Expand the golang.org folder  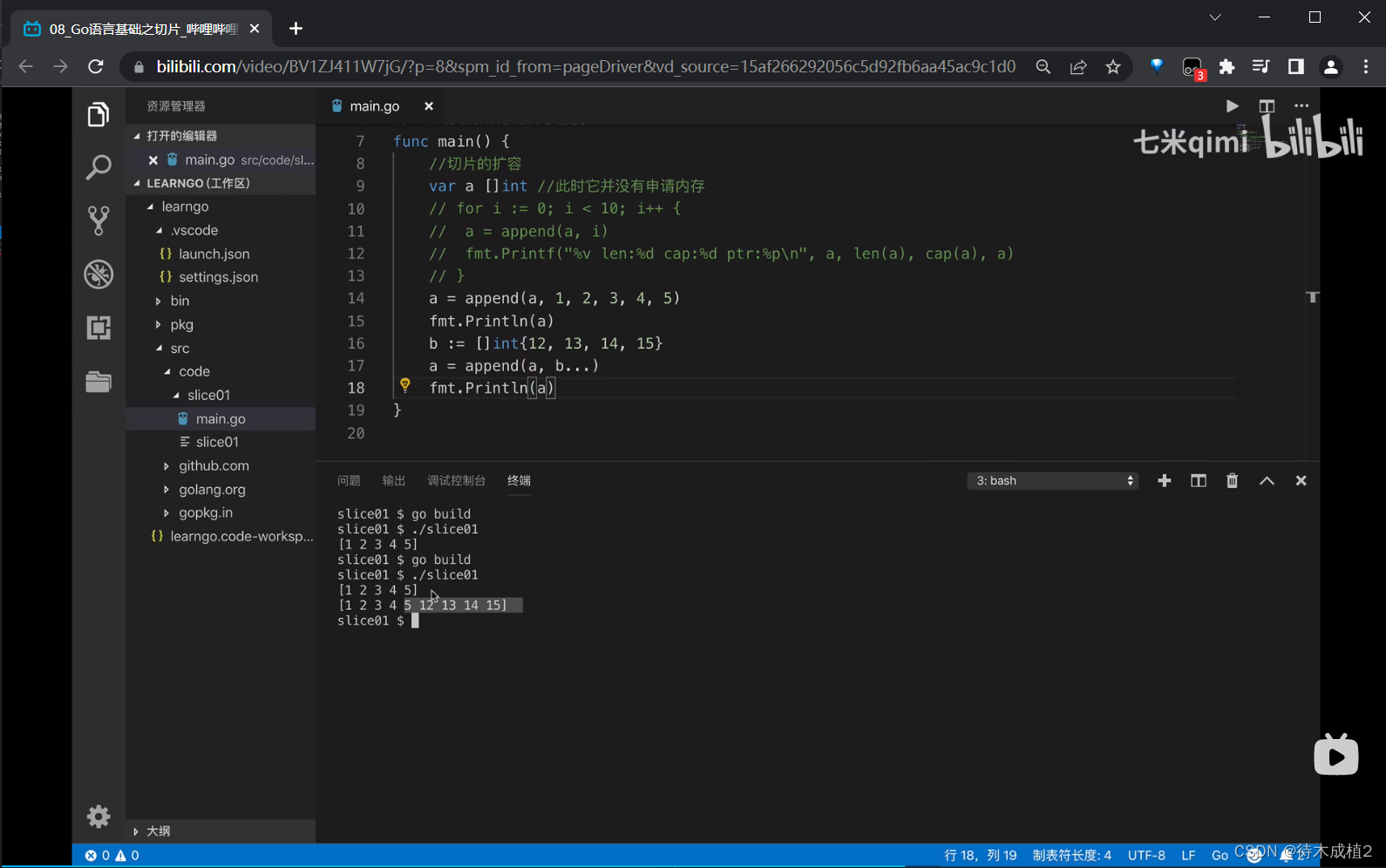coord(167,490)
